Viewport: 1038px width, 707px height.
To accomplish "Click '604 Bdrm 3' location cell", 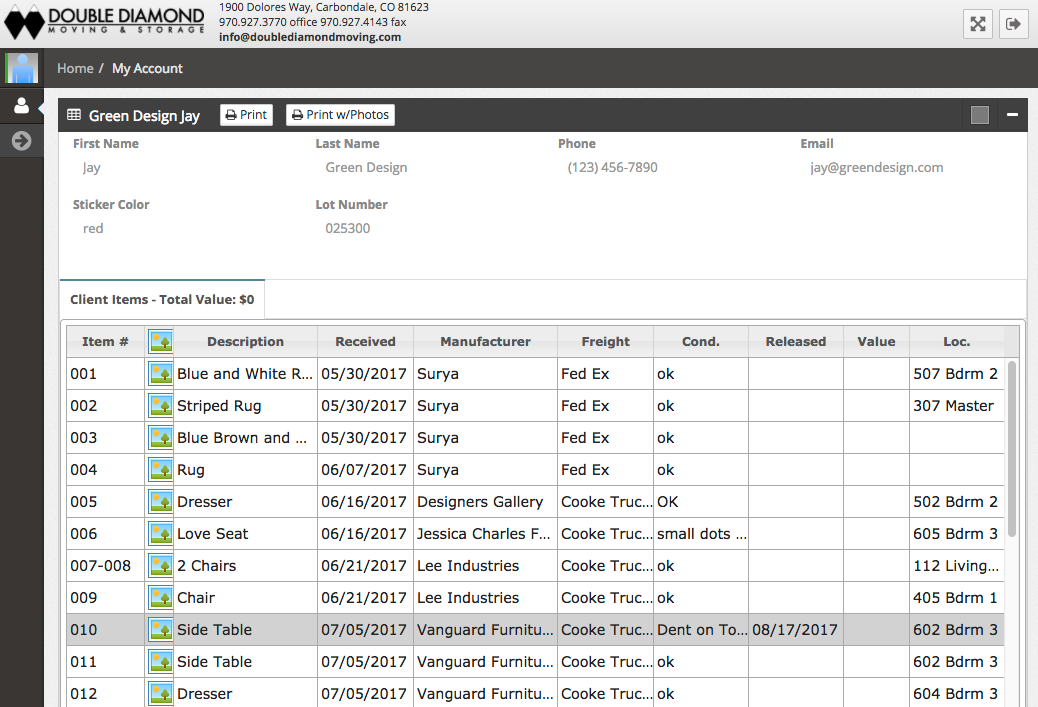I will coord(957,693).
